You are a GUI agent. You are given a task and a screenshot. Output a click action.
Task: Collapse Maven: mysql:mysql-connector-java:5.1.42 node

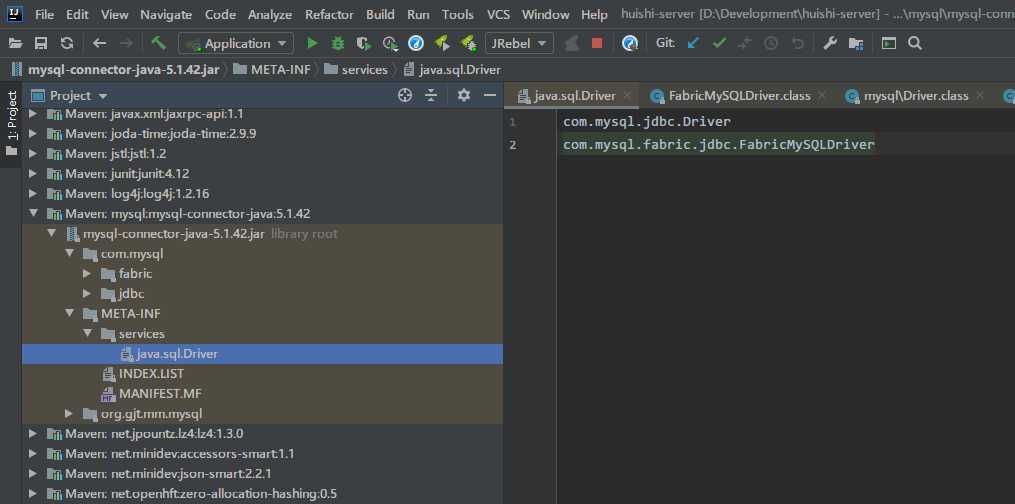click(32, 214)
